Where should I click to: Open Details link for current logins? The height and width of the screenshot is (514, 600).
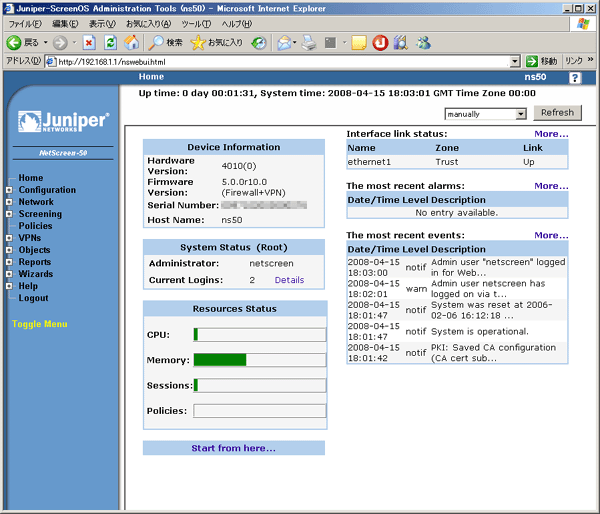click(x=289, y=280)
